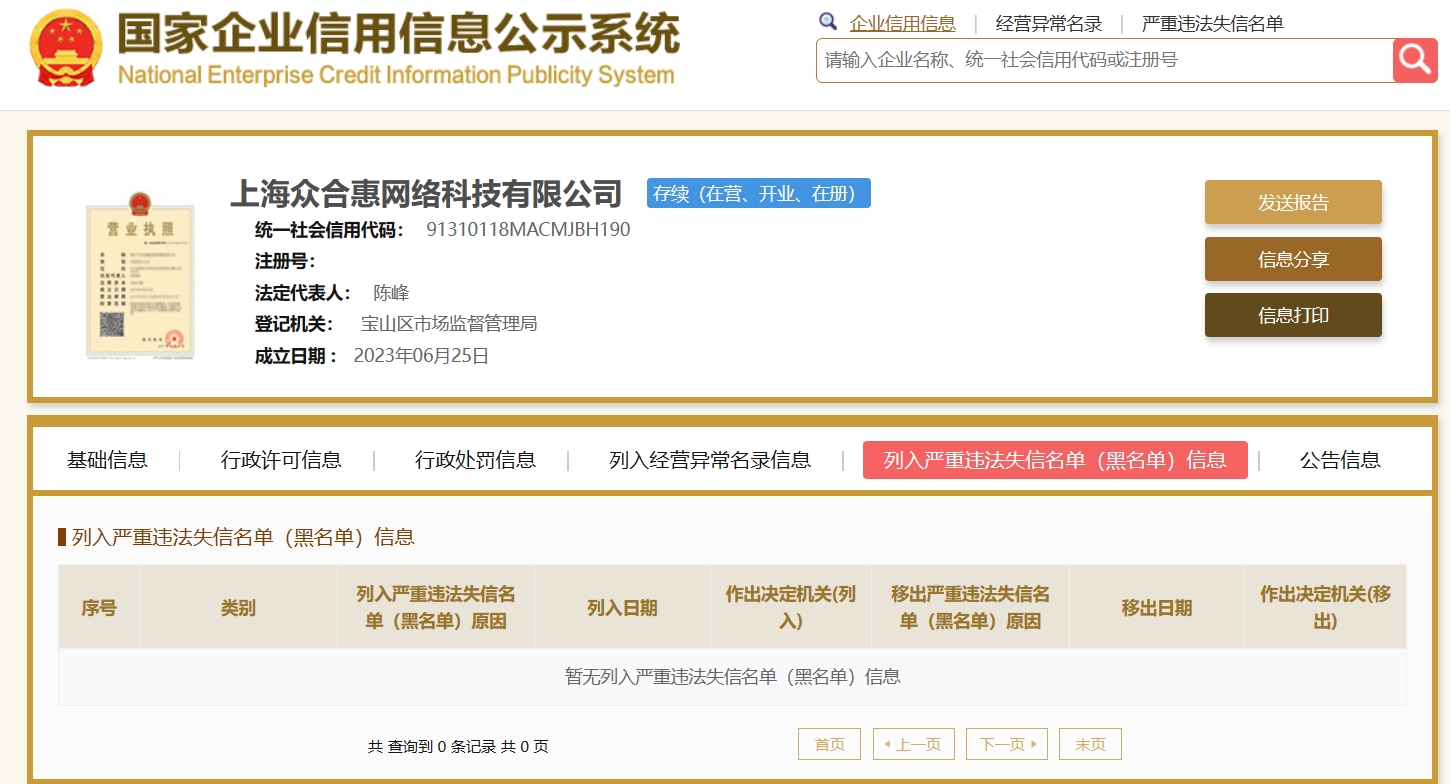Click the registrar 宝山区市场监督管理局
This screenshot has width=1450, height=784.
(x=449, y=324)
